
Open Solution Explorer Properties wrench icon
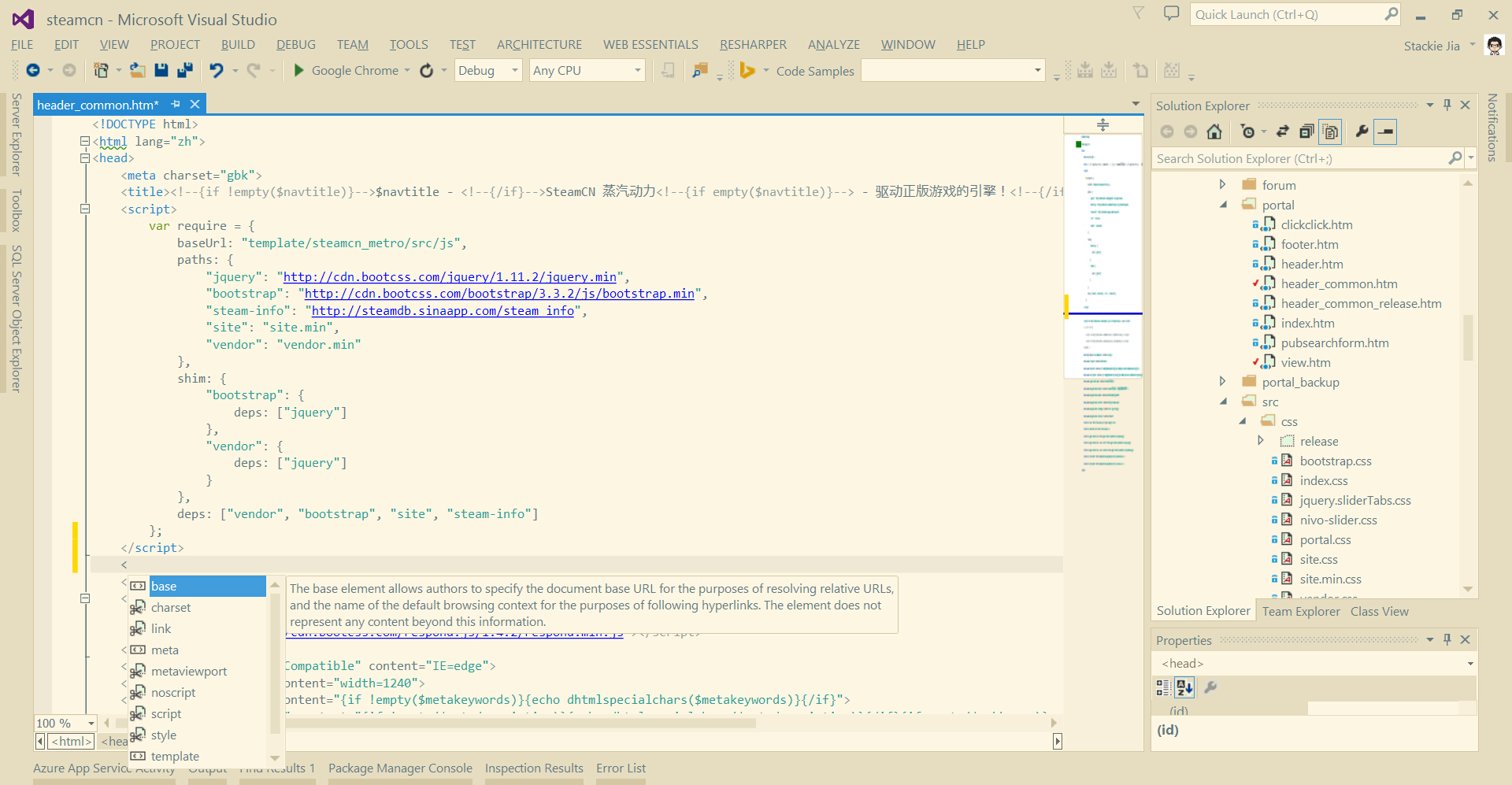tap(1362, 132)
